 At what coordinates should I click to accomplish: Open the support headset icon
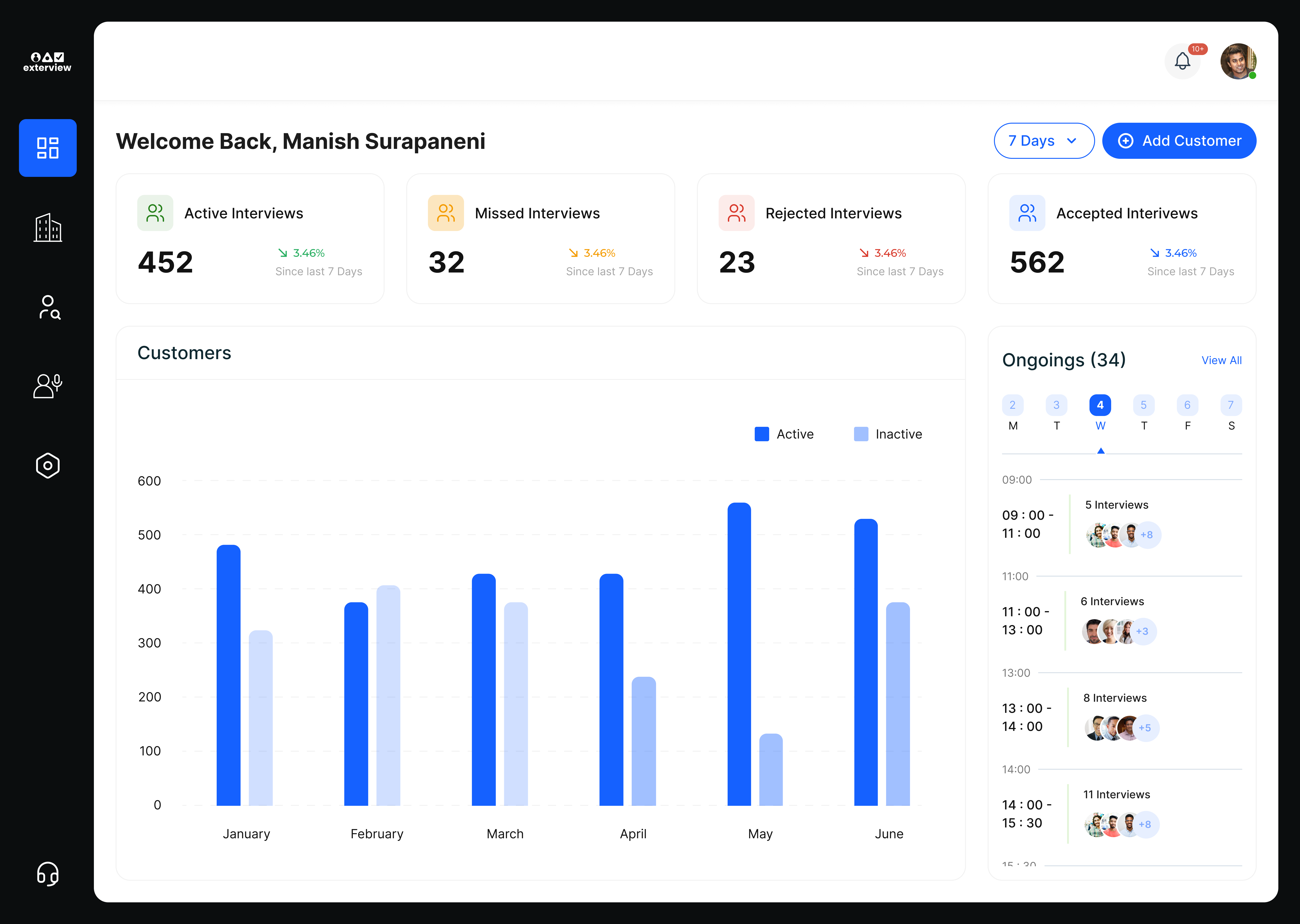[48, 874]
